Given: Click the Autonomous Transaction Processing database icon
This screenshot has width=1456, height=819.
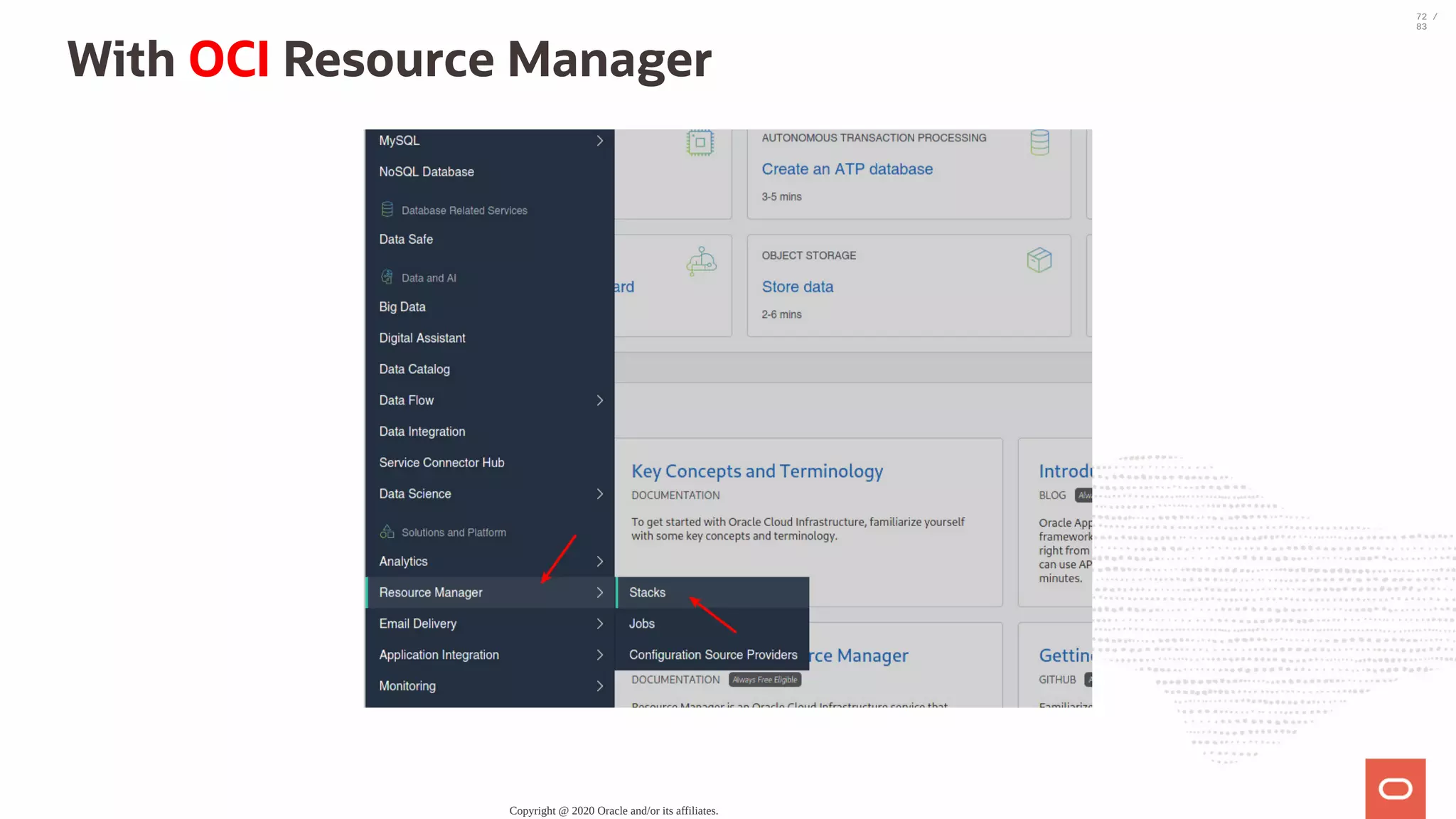Looking at the screenshot, I should pyautogui.click(x=1039, y=142).
